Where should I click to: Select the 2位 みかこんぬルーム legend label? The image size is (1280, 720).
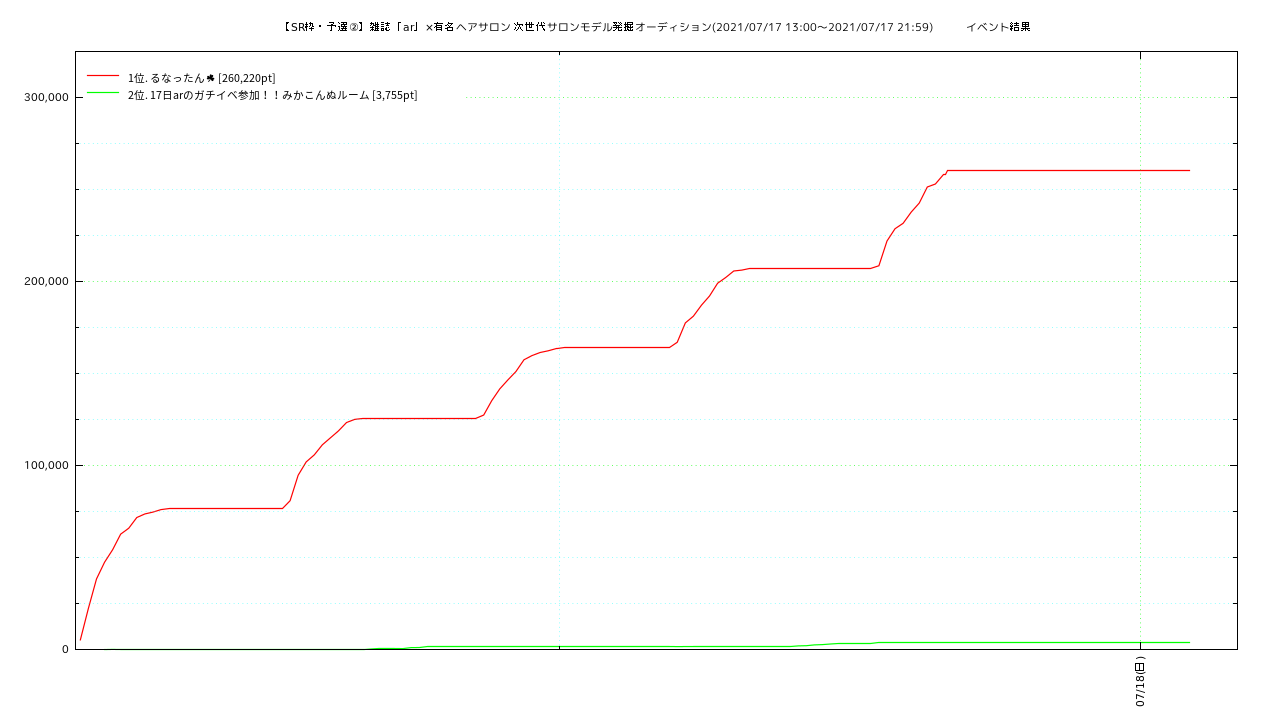point(272,95)
